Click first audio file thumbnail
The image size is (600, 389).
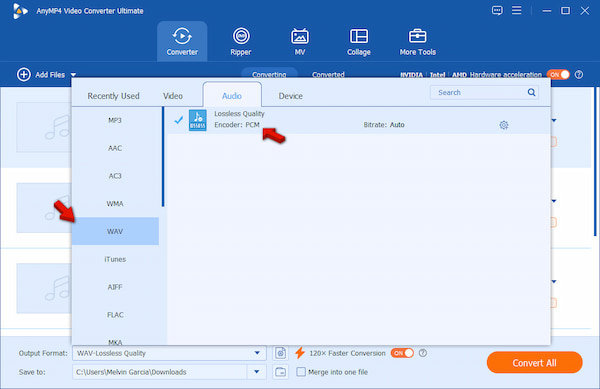(44, 127)
